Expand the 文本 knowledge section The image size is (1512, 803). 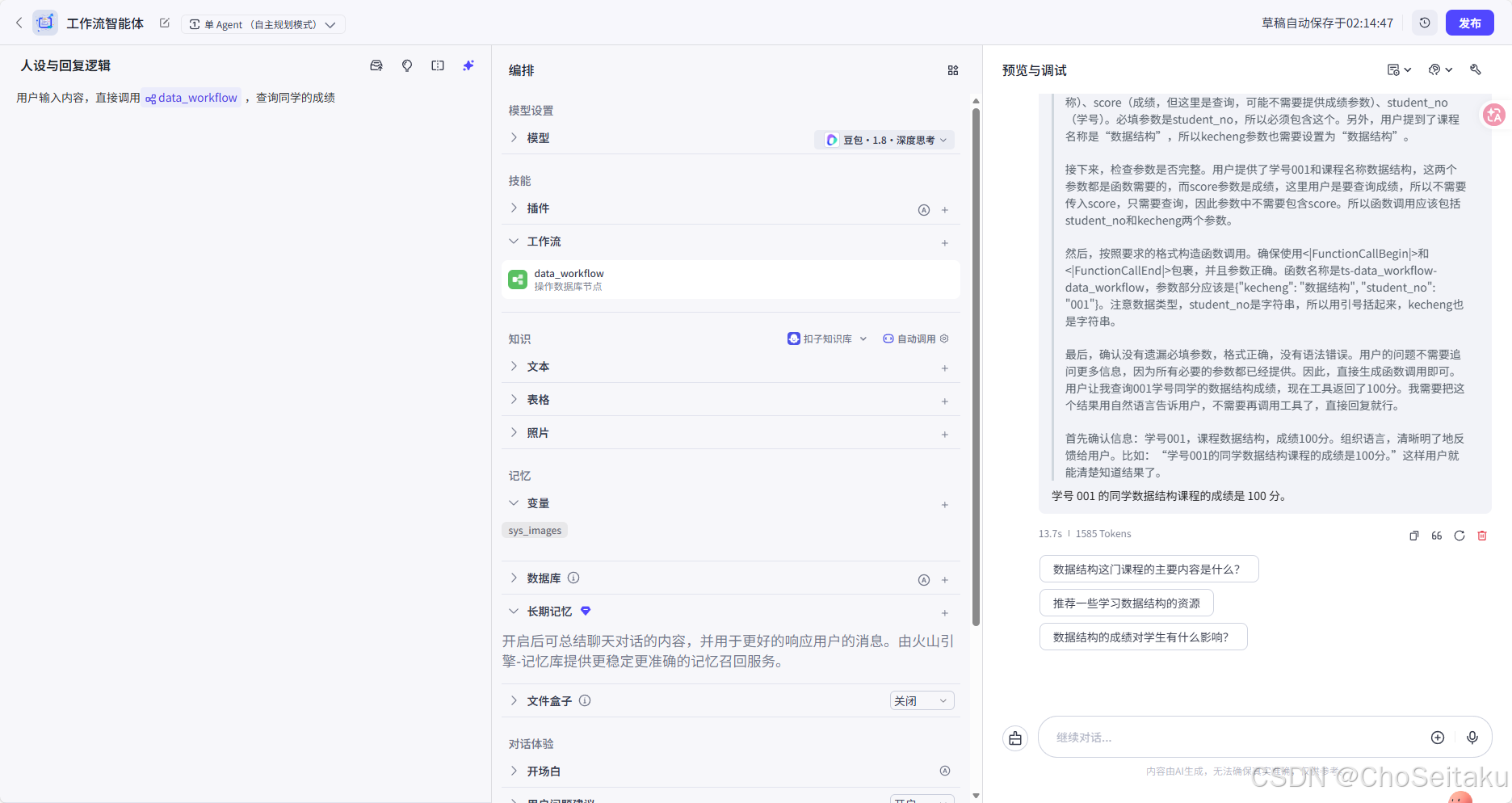coord(514,367)
